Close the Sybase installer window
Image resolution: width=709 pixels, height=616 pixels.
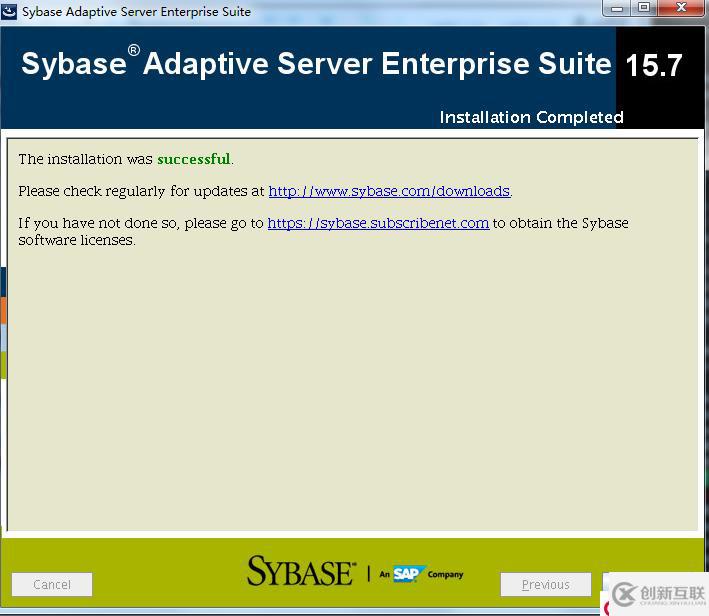(x=681, y=7)
